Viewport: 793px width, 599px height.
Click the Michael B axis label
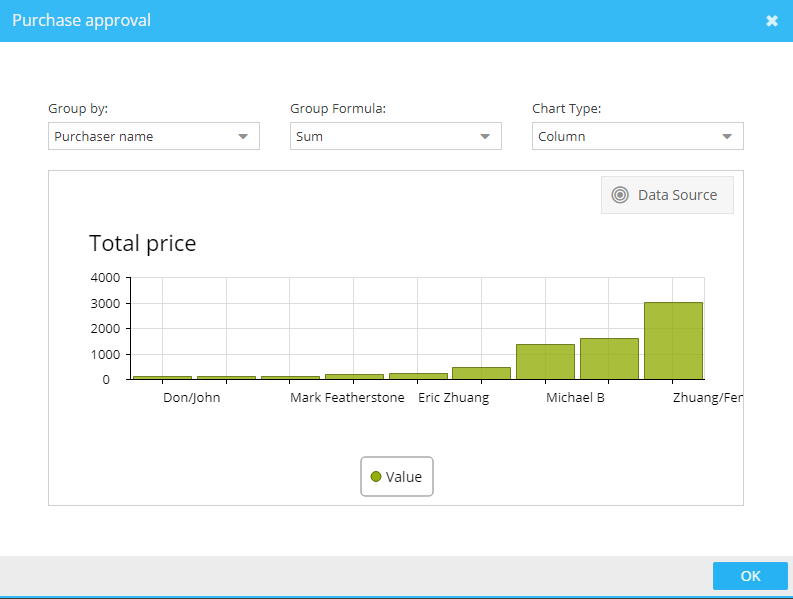(x=576, y=398)
